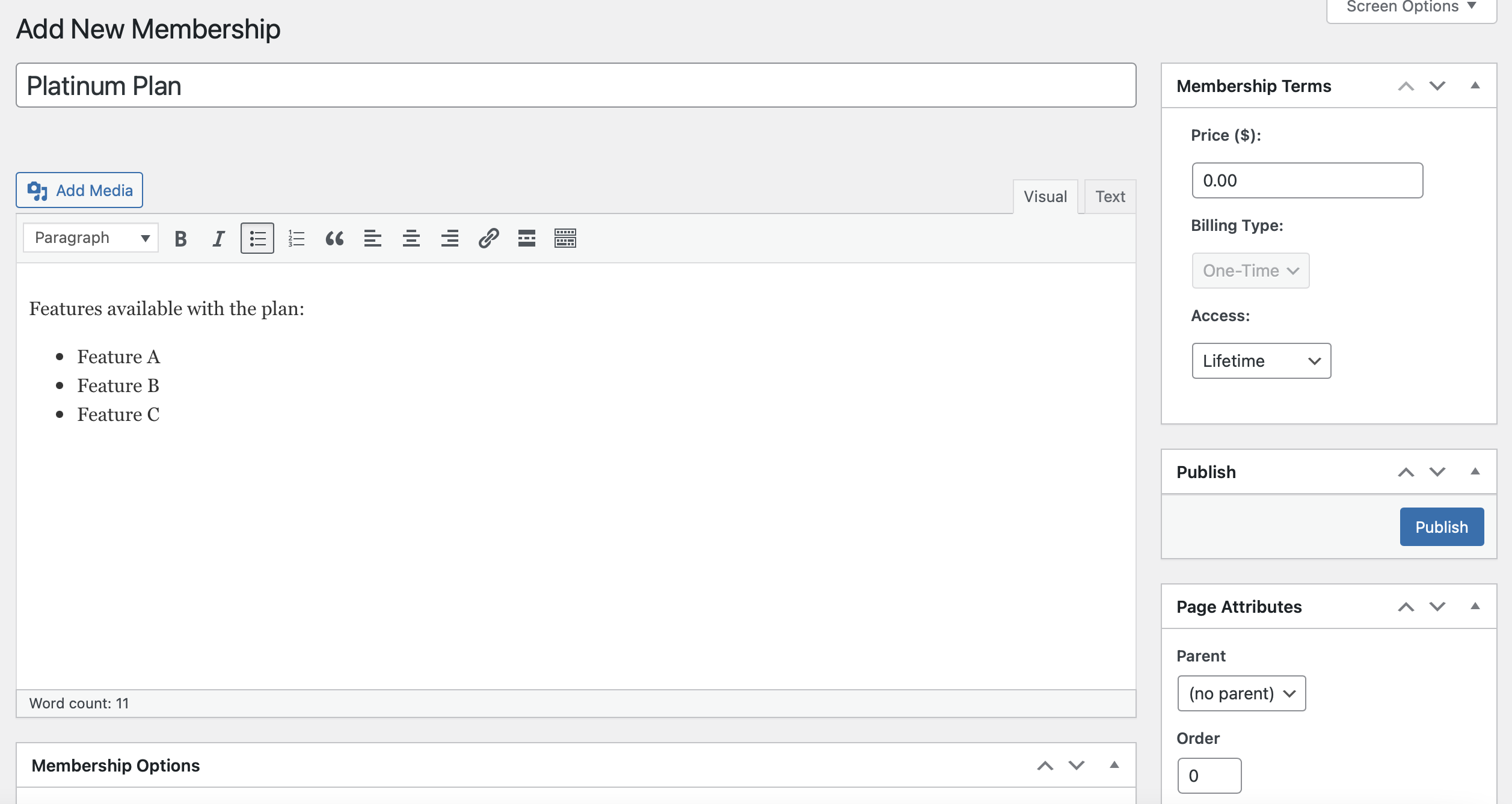Click the table insert icon
The width and height of the screenshot is (1512, 804).
click(x=565, y=238)
